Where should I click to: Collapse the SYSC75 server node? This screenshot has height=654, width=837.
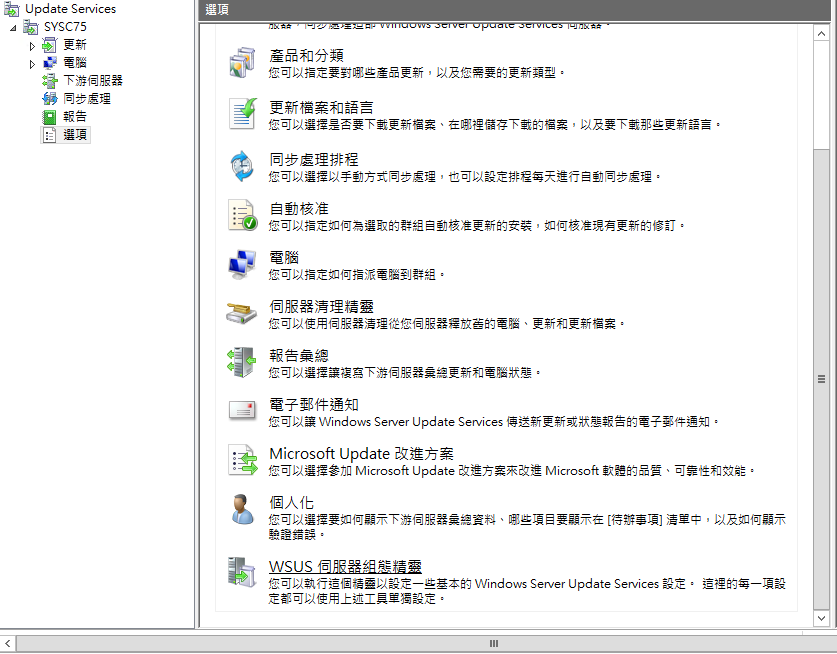tap(13, 28)
